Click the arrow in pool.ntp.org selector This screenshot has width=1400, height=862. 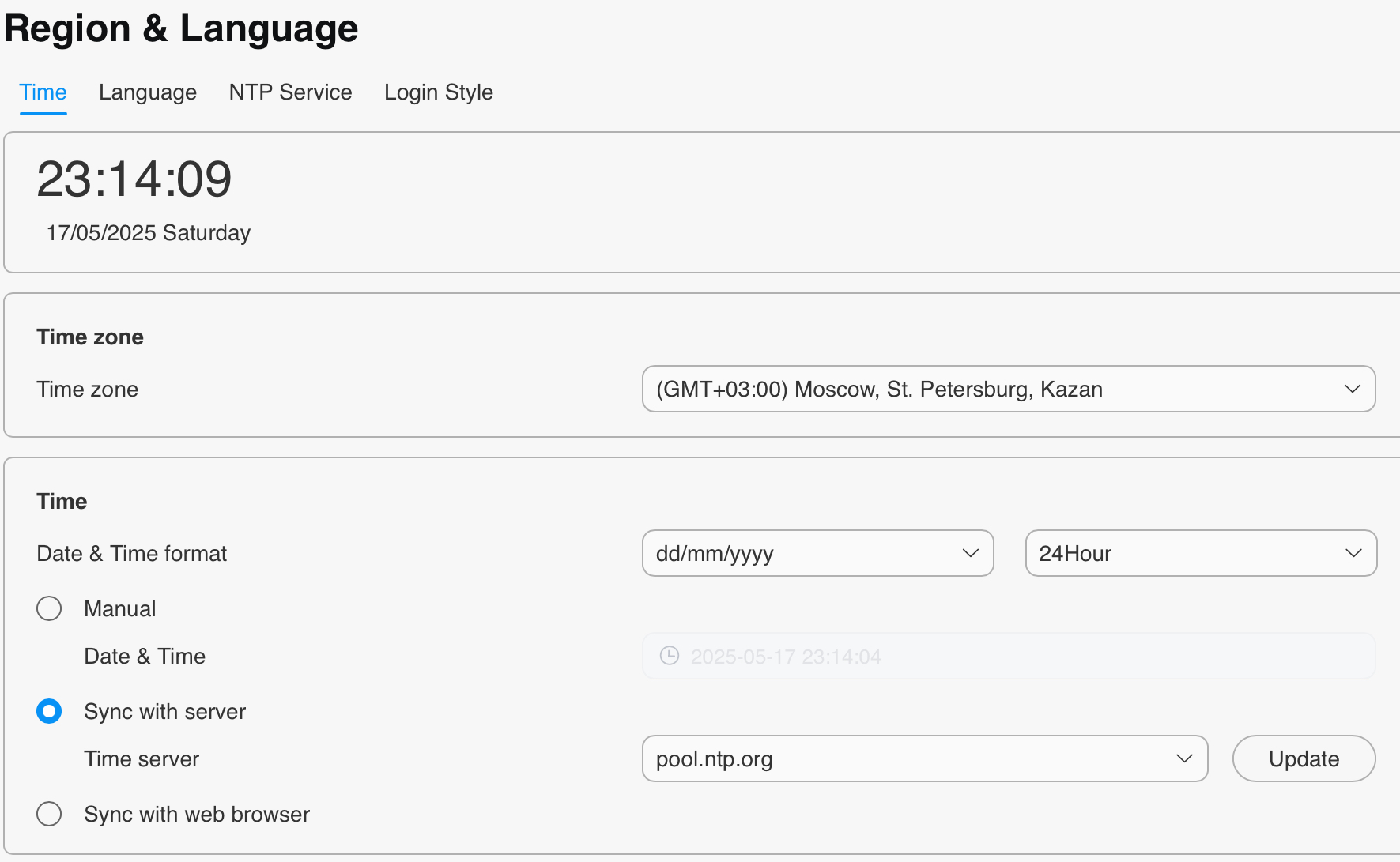1183,758
